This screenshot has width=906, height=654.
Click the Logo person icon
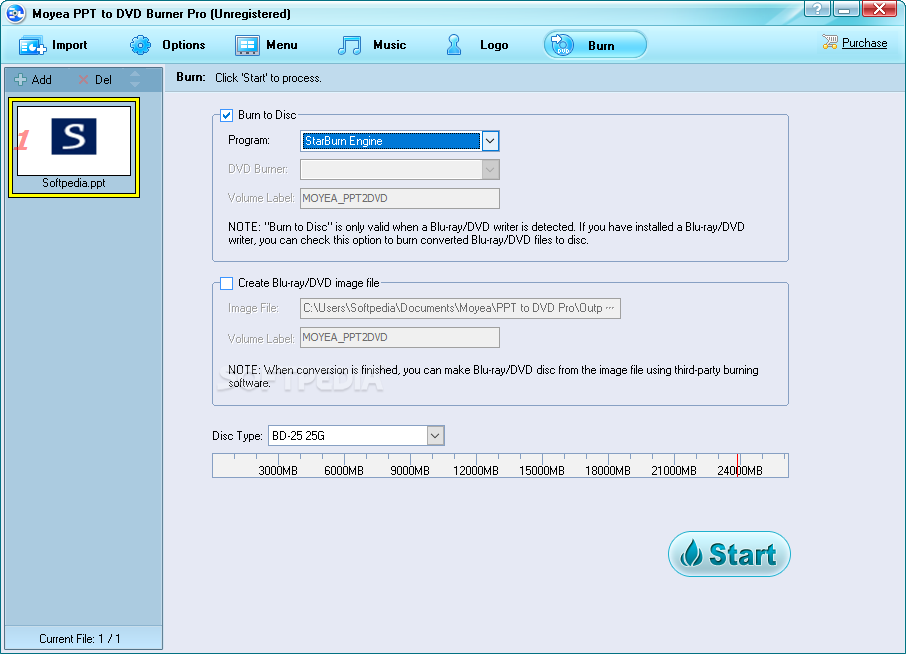(454, 45)
